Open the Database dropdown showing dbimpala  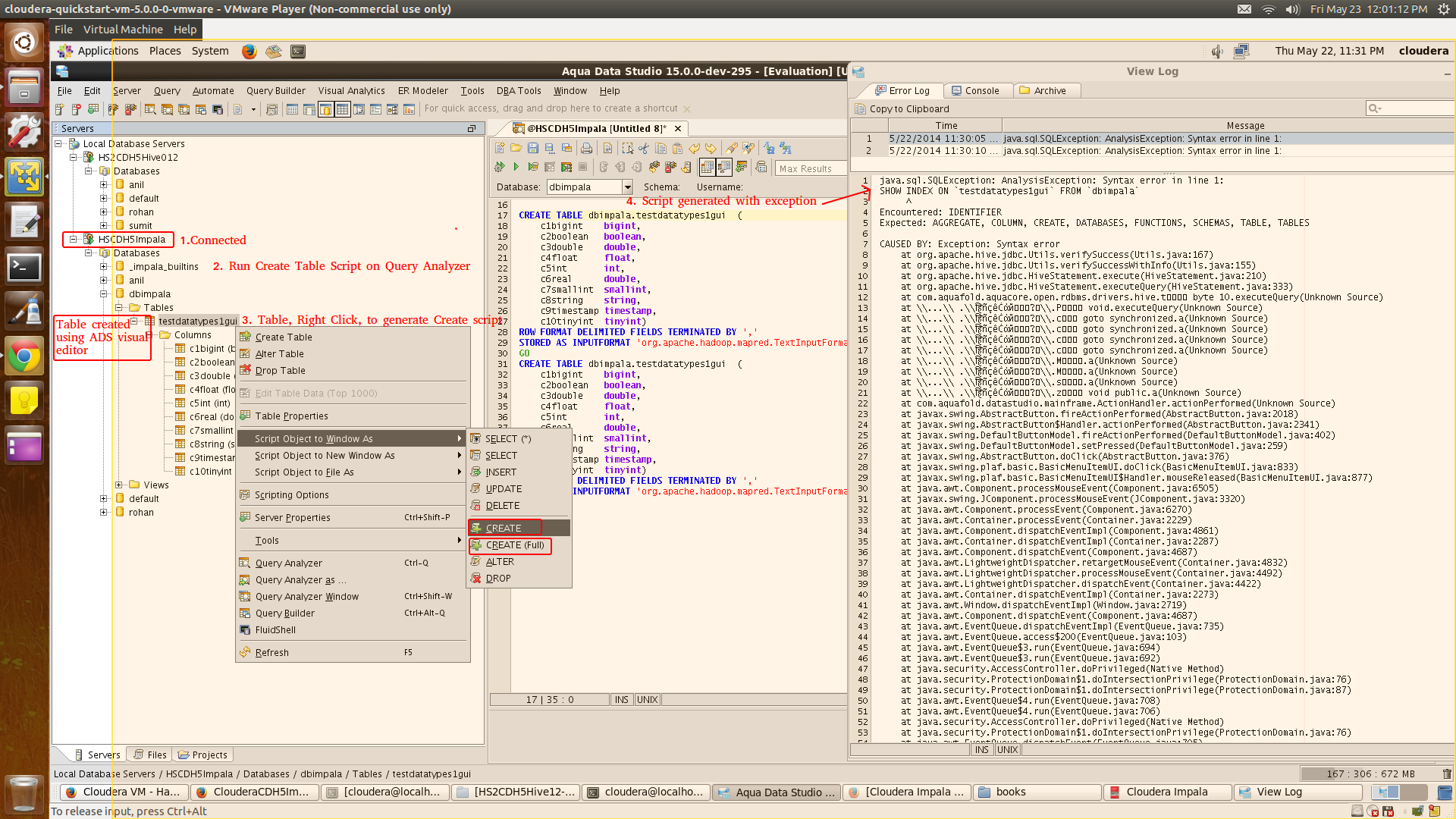coord(627,187)
